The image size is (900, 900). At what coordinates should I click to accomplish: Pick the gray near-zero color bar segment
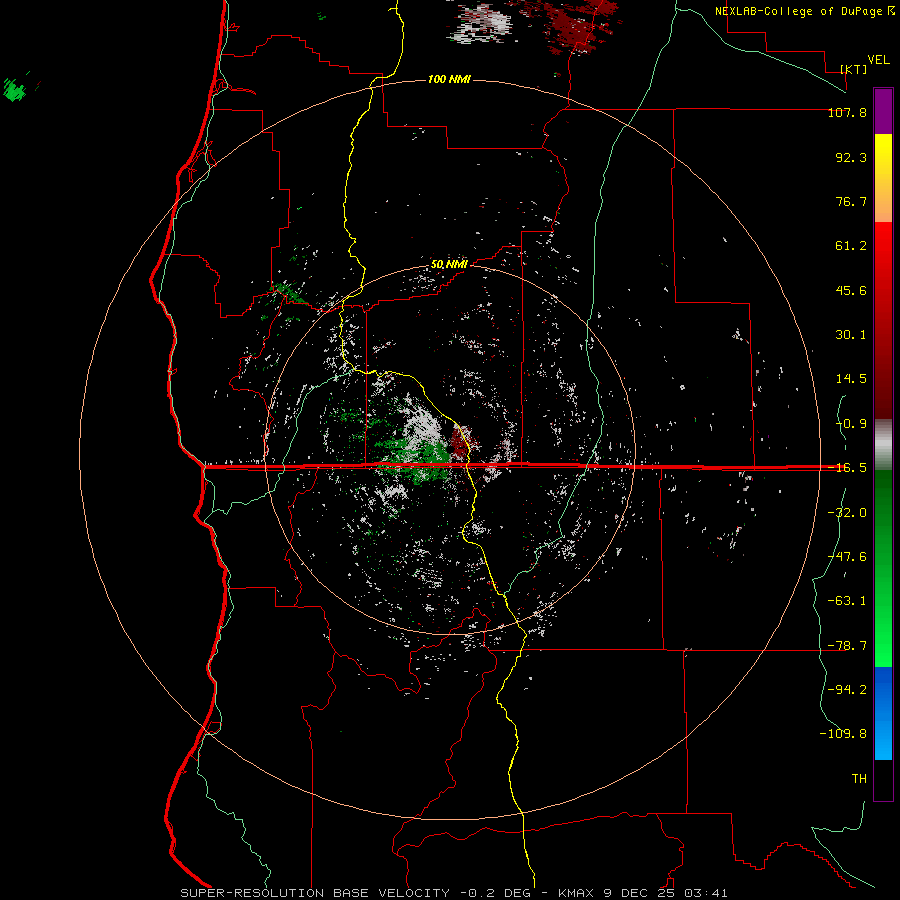click(883, 442)
